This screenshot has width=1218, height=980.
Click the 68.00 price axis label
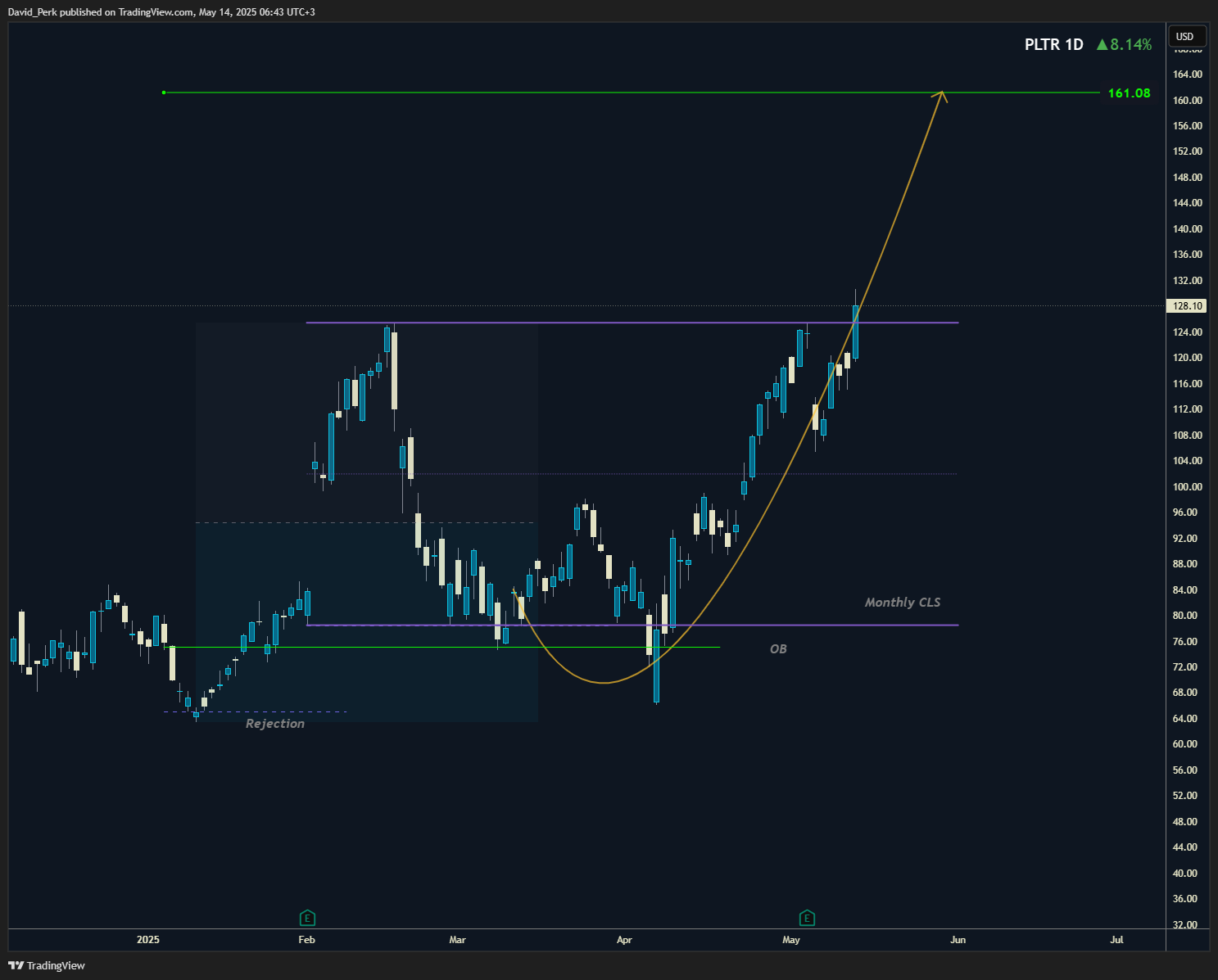point(1187,693)
